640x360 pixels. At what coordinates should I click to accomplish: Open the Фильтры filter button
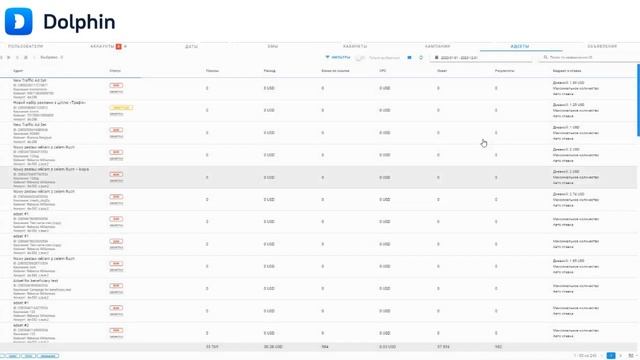pos(338,58)
